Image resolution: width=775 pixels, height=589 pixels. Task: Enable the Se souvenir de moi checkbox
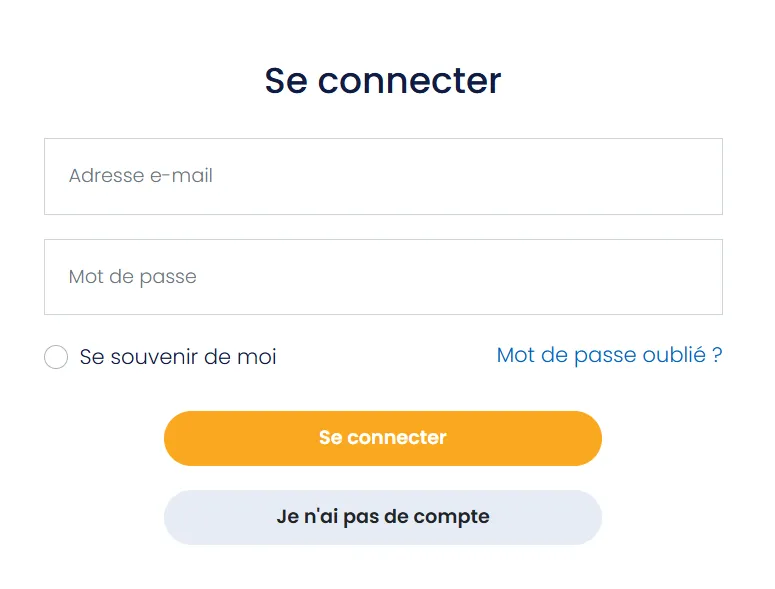(x=56, y=357)
